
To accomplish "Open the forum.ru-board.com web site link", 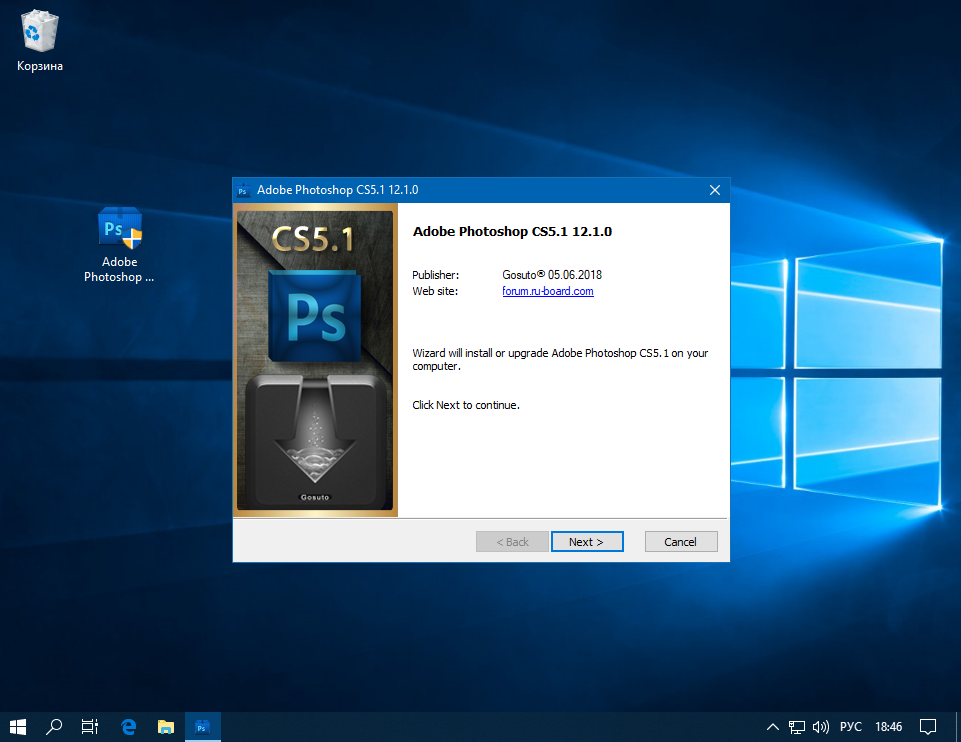I will (x=547, y=291).
